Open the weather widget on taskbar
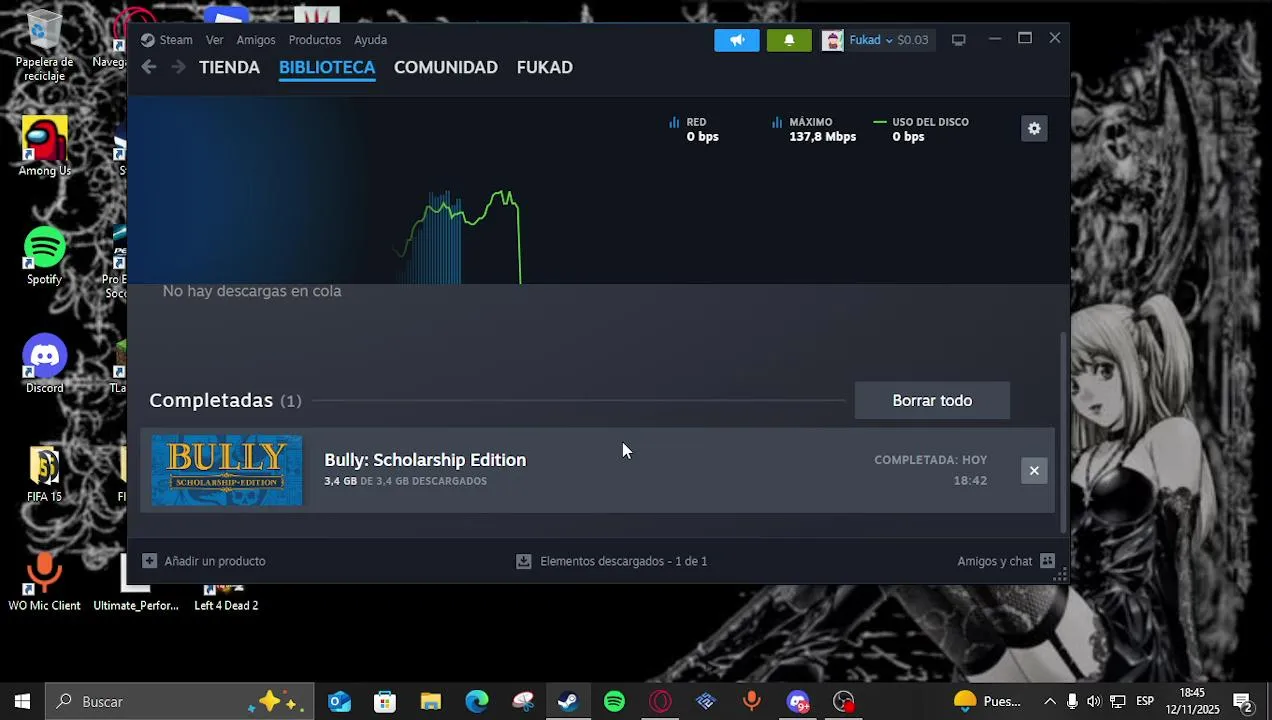Screen dimensions: 1272x720 (988, 702)
